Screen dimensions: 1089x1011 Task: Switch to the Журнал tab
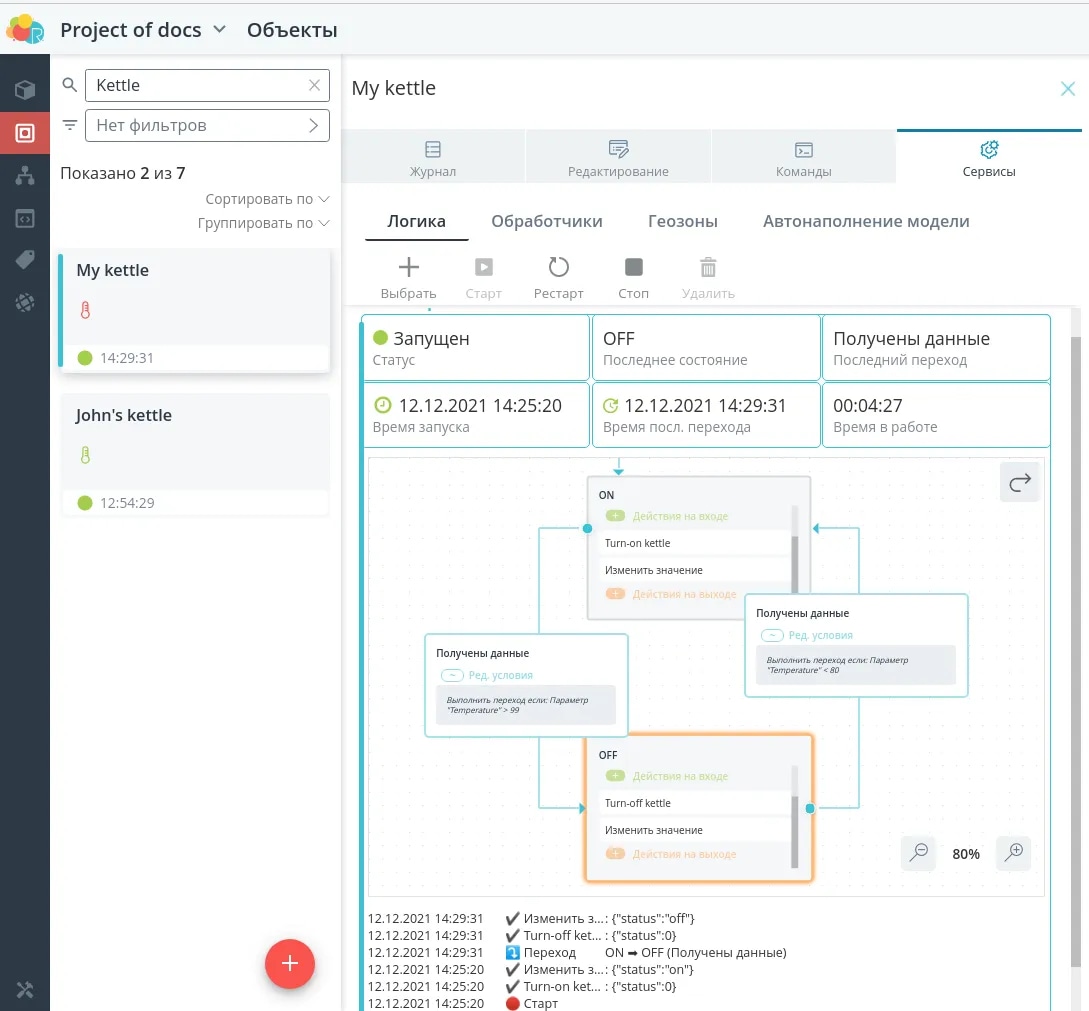point(433,159)
